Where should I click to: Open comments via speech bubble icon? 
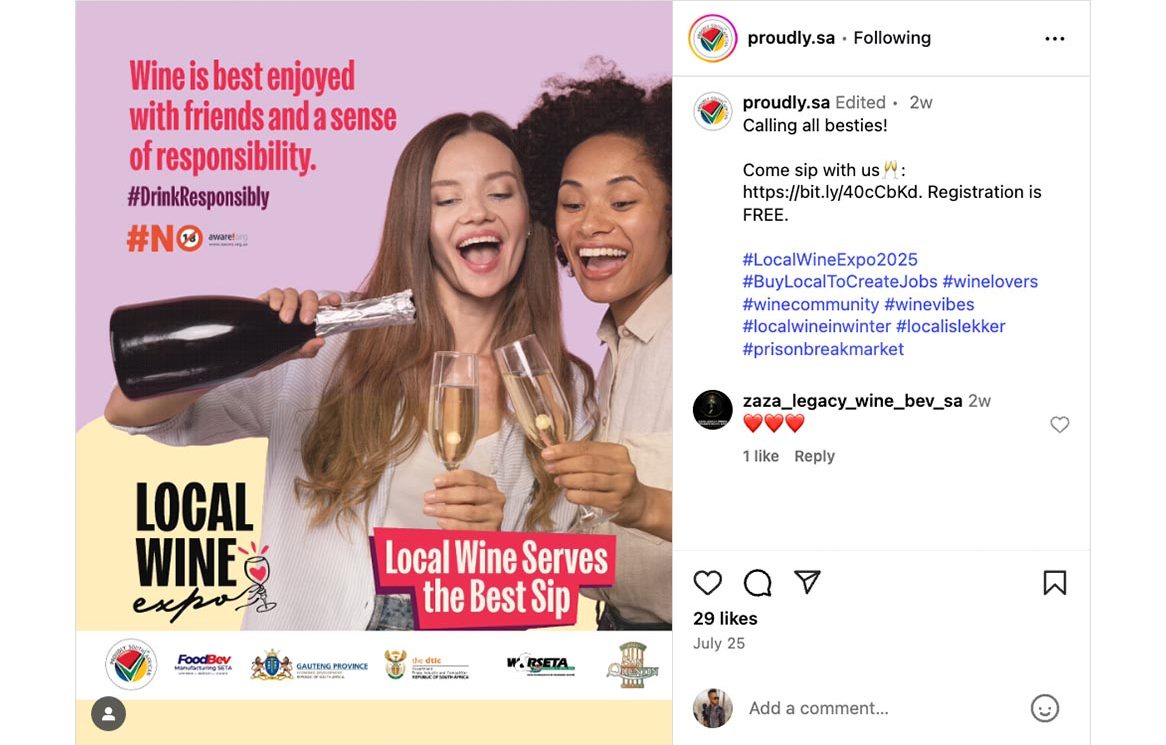click(757, 582)
